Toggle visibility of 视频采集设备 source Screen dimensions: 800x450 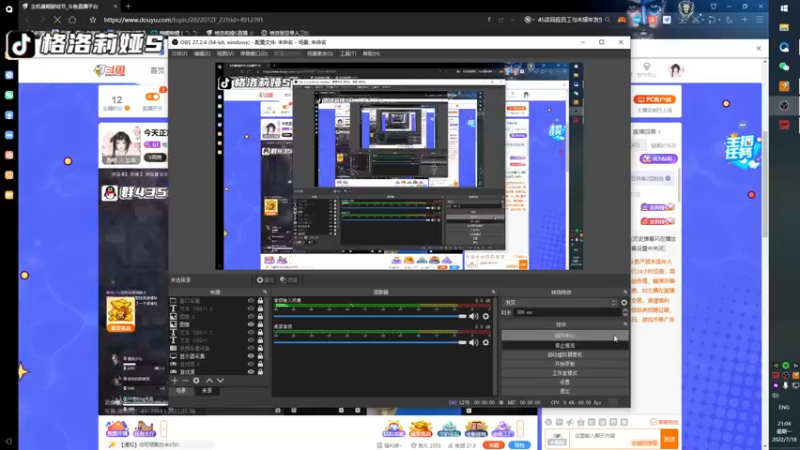[x=251, y=348]
